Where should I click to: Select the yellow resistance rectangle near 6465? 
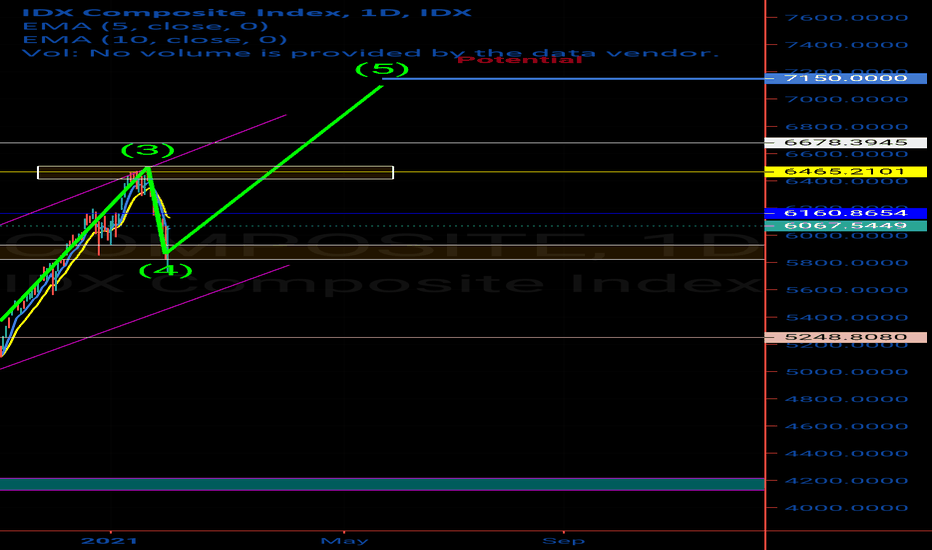click(215, 172)
